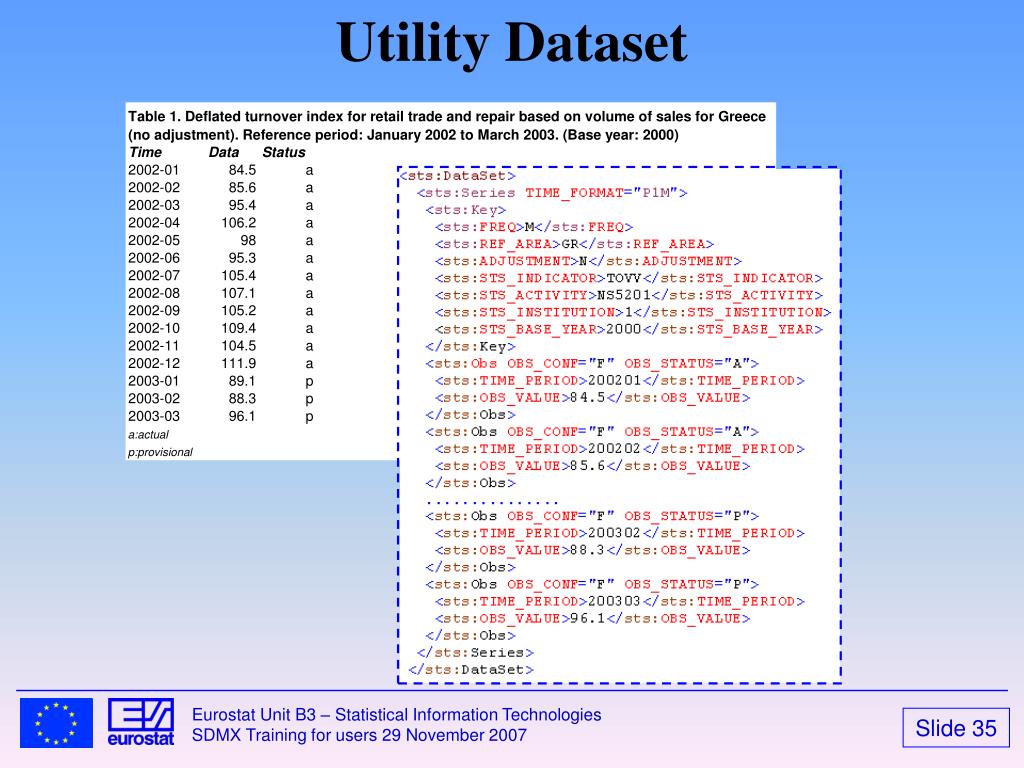Select the data value 89.1
Image resolution: width=1024 pixels, height=768 pixels.
[x=242, y=381]
